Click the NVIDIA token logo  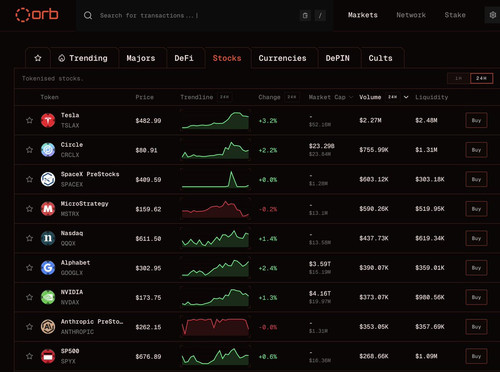(48, 297)
